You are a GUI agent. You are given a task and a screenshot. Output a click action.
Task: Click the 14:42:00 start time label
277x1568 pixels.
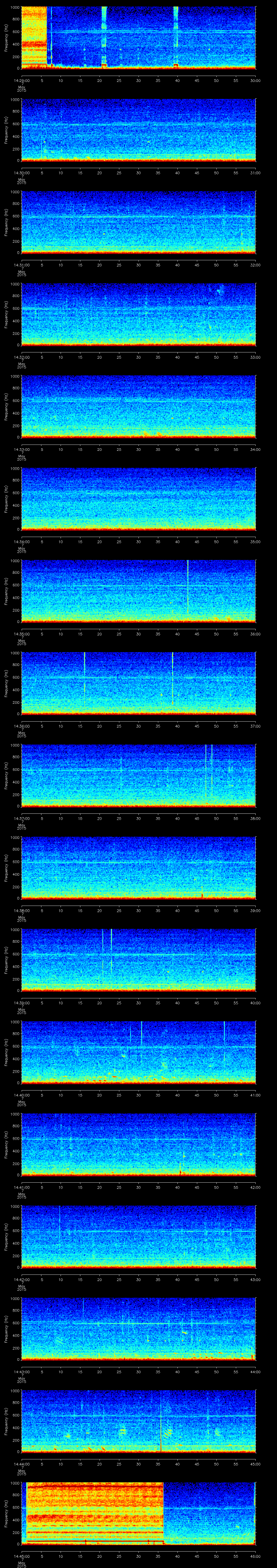[x=21, y=1279]
